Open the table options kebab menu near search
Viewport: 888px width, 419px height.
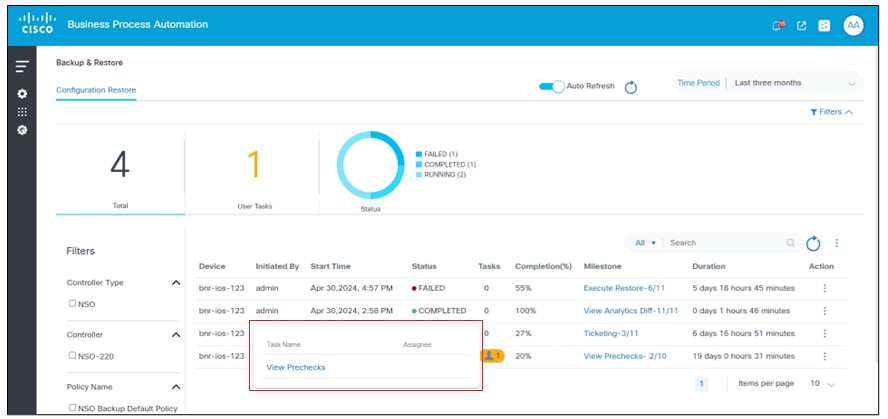coord(836,243)
